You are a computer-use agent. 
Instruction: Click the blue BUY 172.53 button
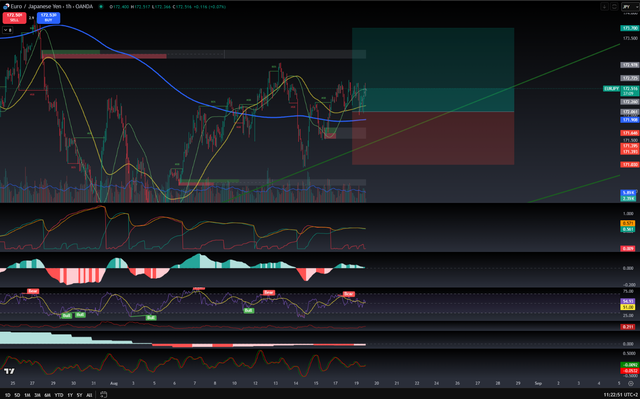pyautogui.click(x=48, y=18)
